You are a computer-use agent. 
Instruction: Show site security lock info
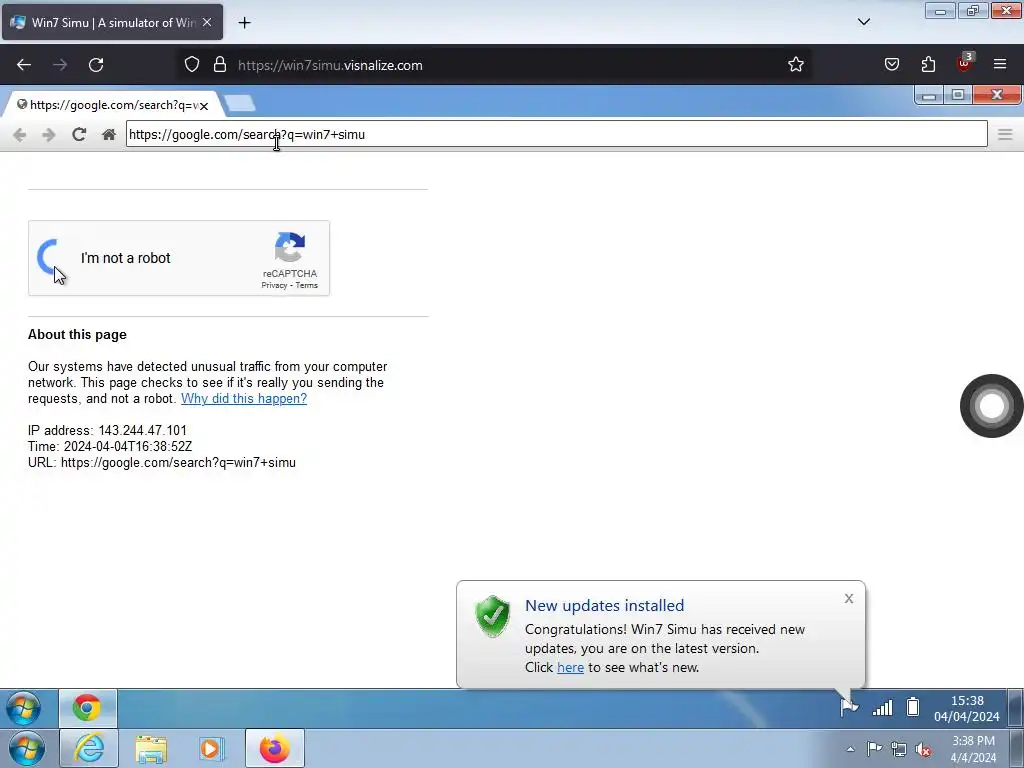[x=220, y=65]
